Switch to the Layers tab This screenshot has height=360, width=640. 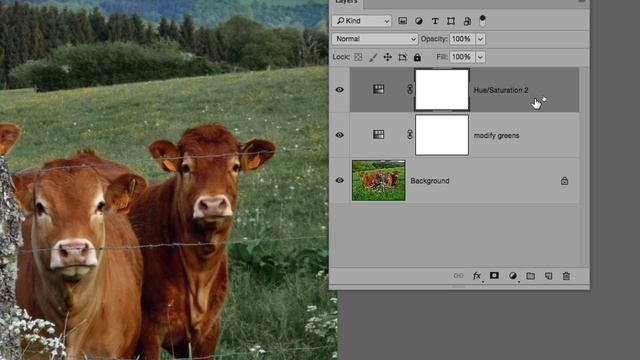tap(347, 2)
